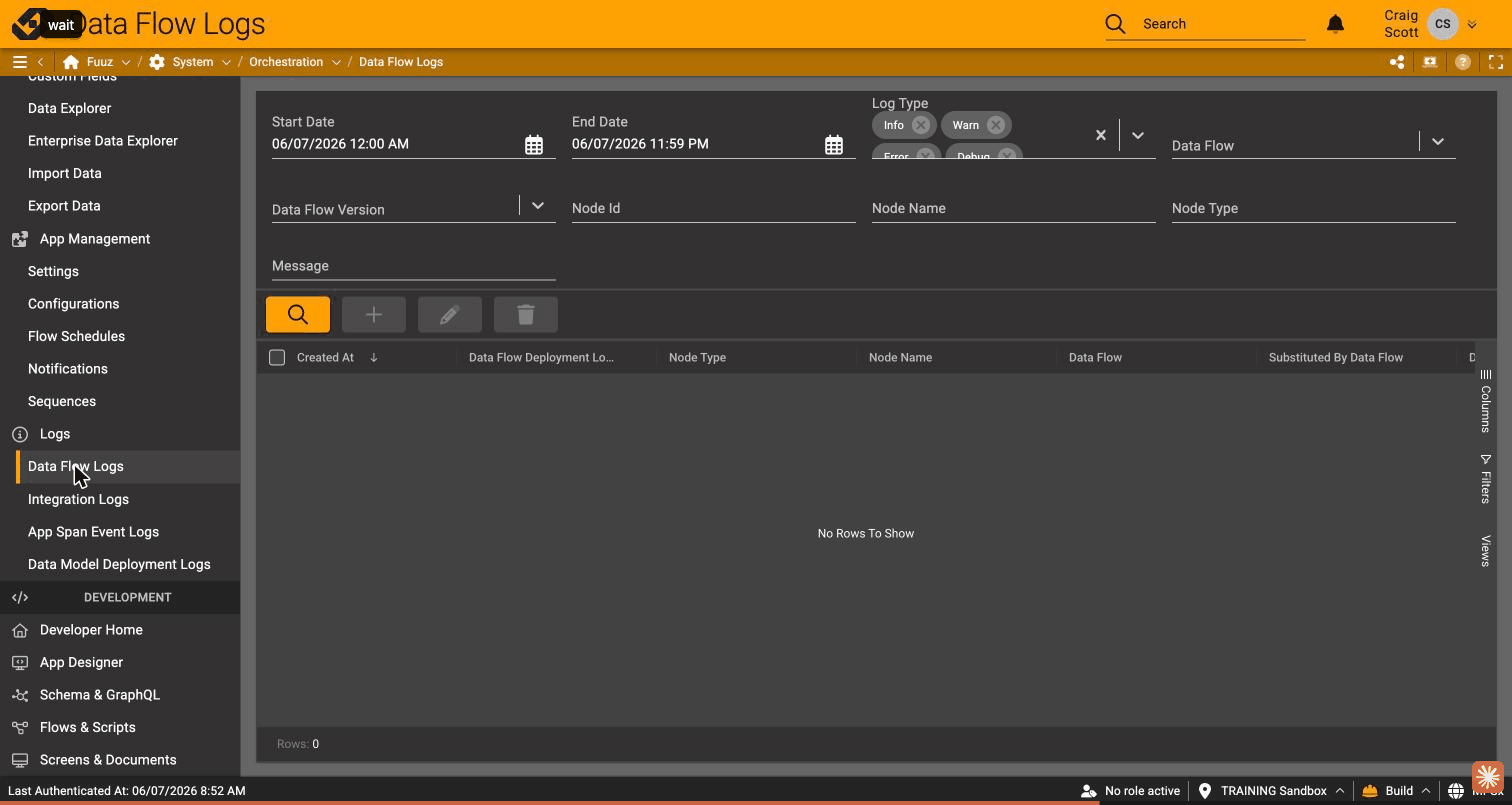Clear all Log Type selections
The height and width of the screenshot is (805, 1512).
1101,135
